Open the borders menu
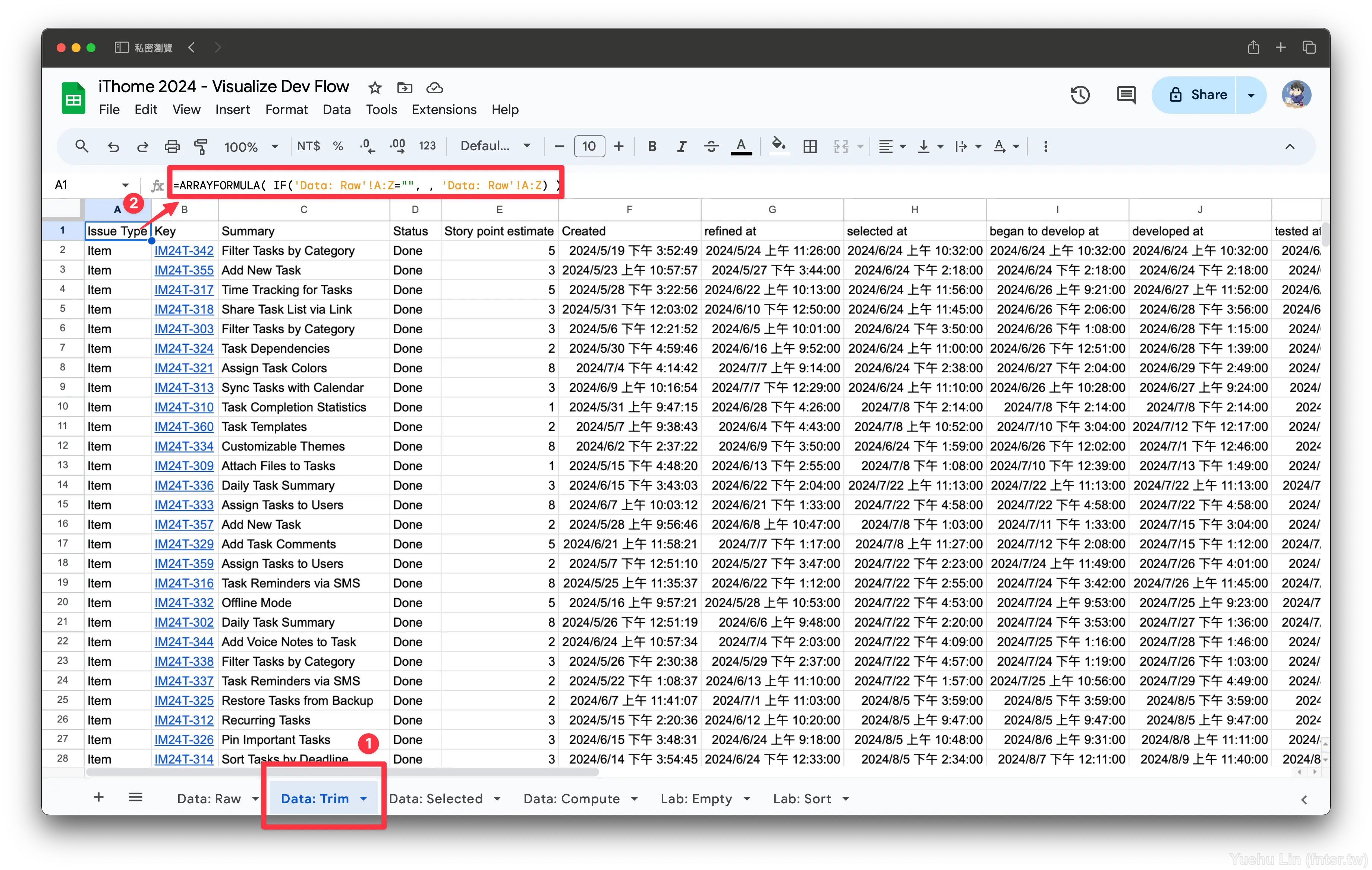1372x870 pixels. pos(810,146)
